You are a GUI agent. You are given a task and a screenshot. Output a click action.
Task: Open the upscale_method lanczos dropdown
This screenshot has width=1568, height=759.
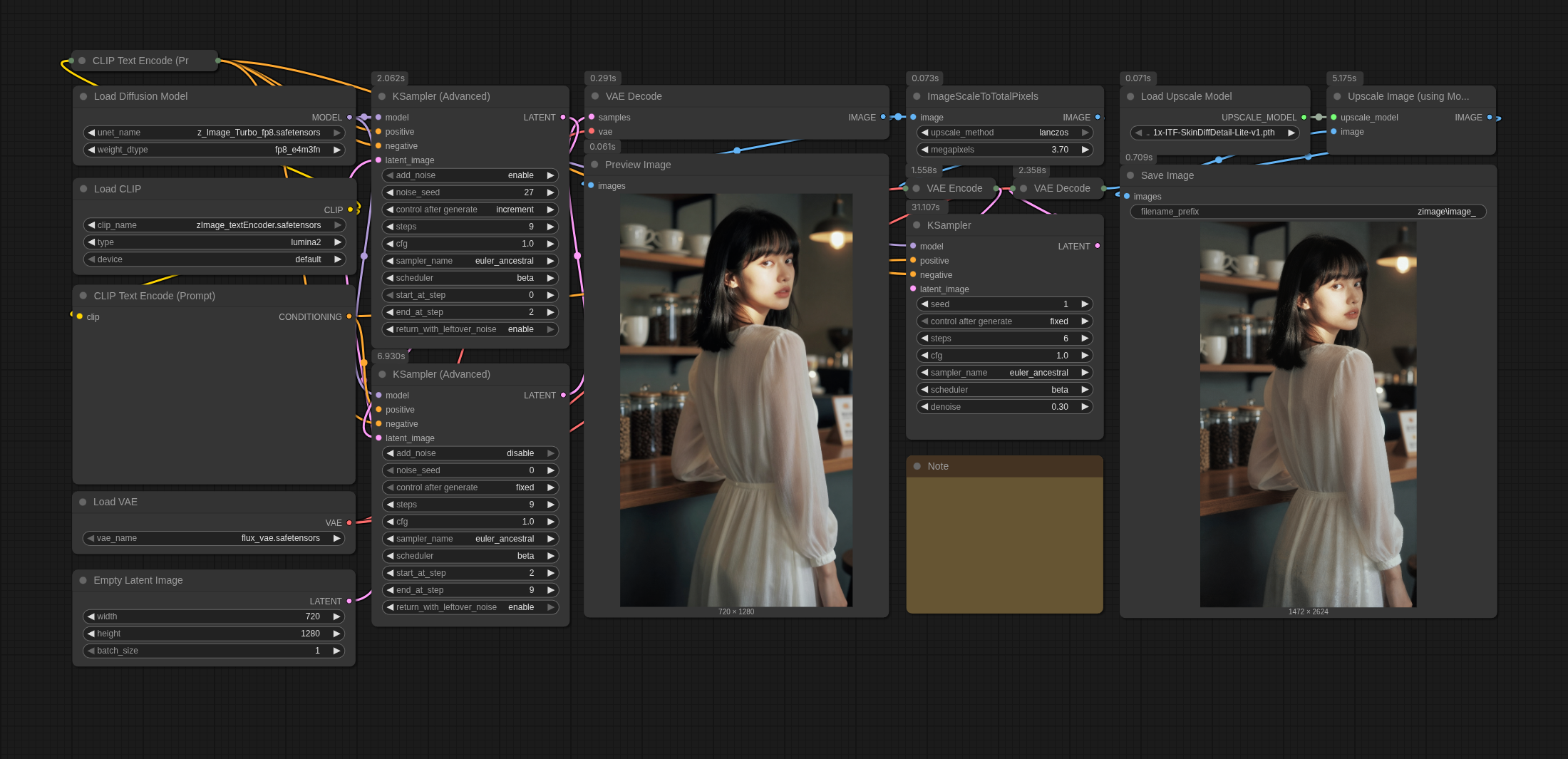[x=1004, y=133]
